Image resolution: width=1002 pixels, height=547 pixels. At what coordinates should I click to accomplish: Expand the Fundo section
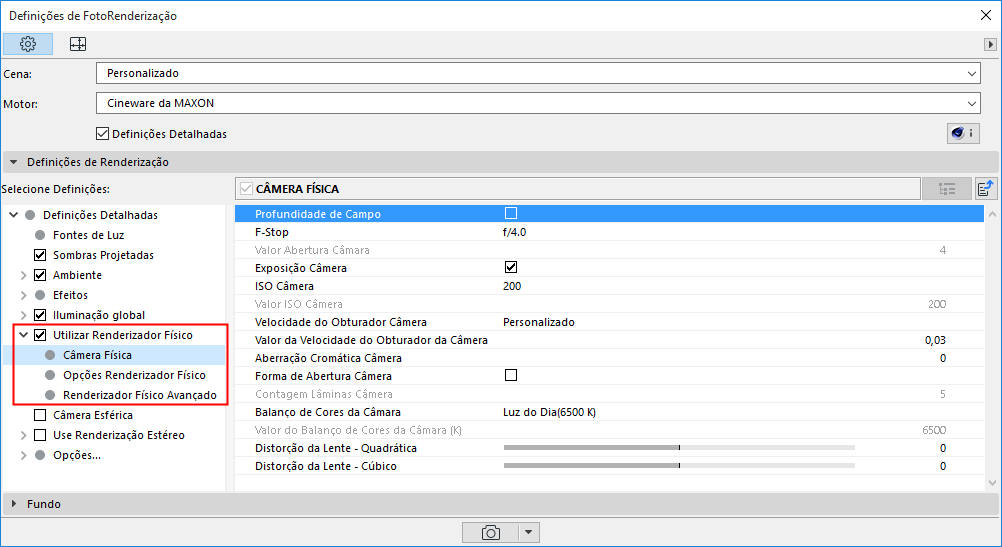(13, 504)
